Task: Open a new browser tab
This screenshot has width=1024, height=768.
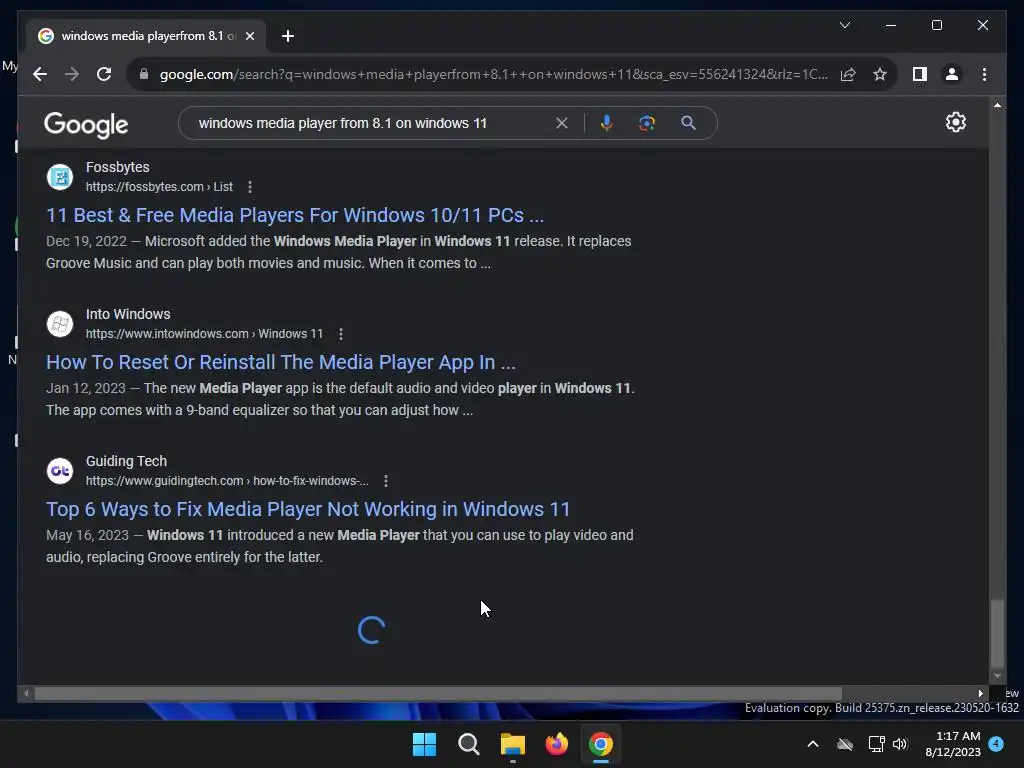Action: (287, 36)
